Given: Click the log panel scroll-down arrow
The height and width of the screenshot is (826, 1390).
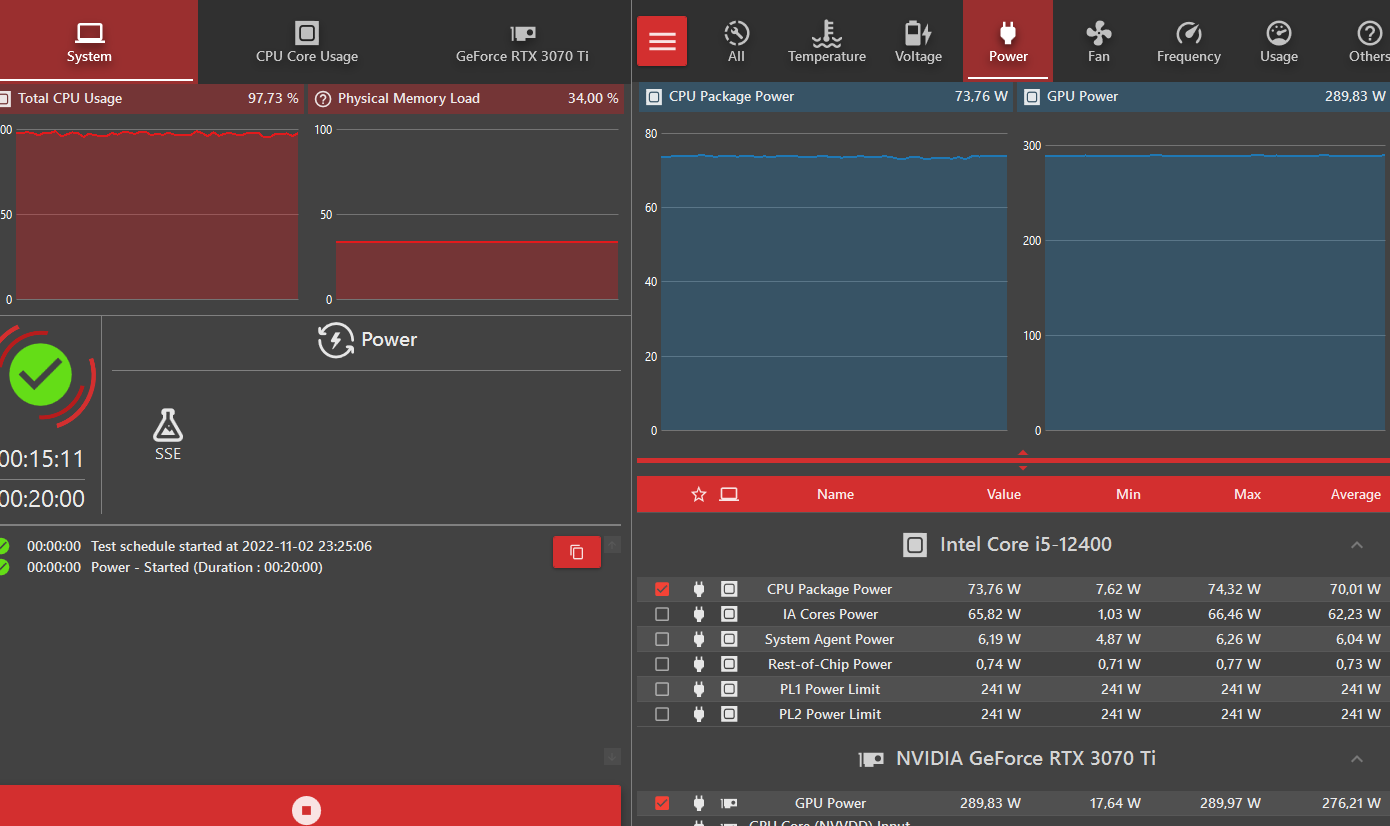Looking at the screenshot, I should pyautogui.click(x=613, y=757).
